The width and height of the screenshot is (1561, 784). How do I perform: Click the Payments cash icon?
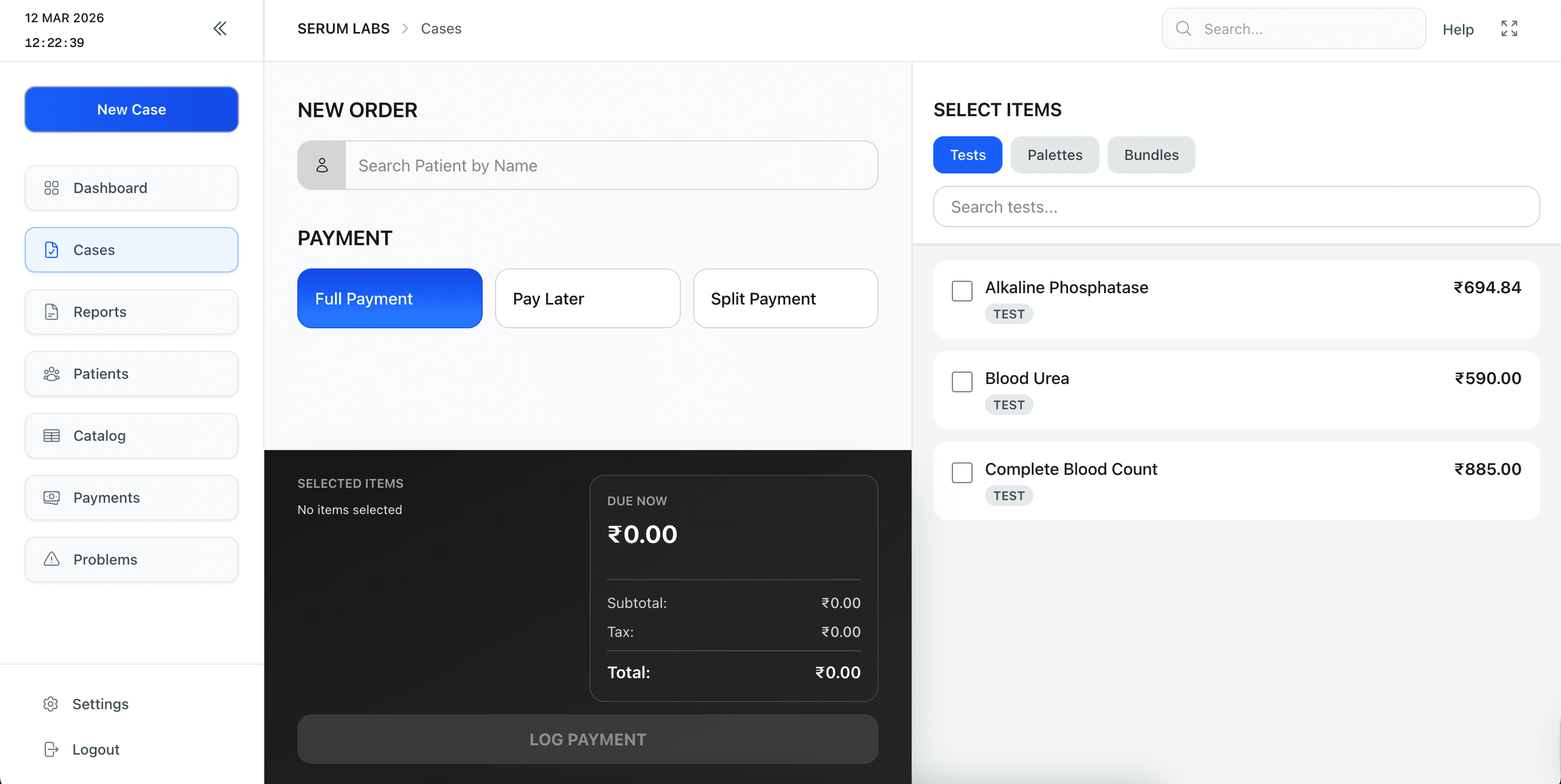(52, 498)
